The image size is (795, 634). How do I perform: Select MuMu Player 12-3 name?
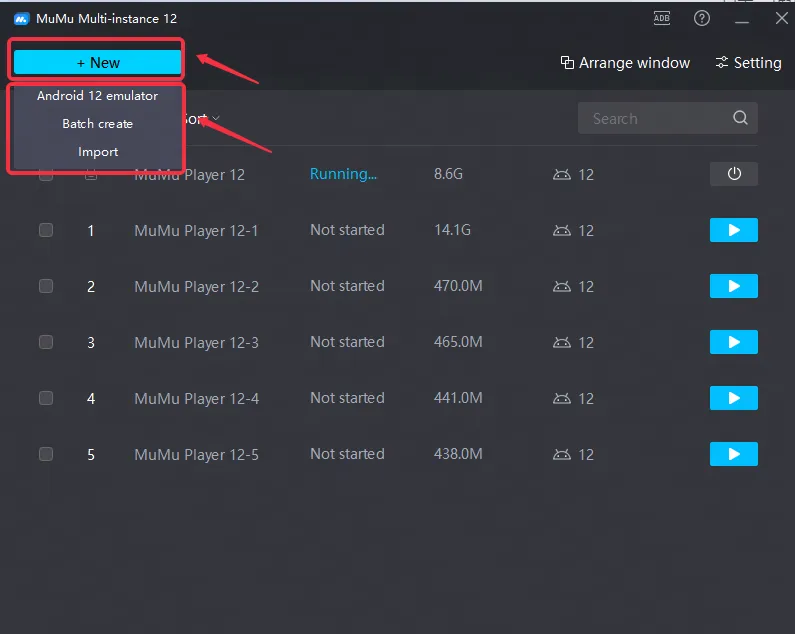pyautogui.click(x=196, y=343)
